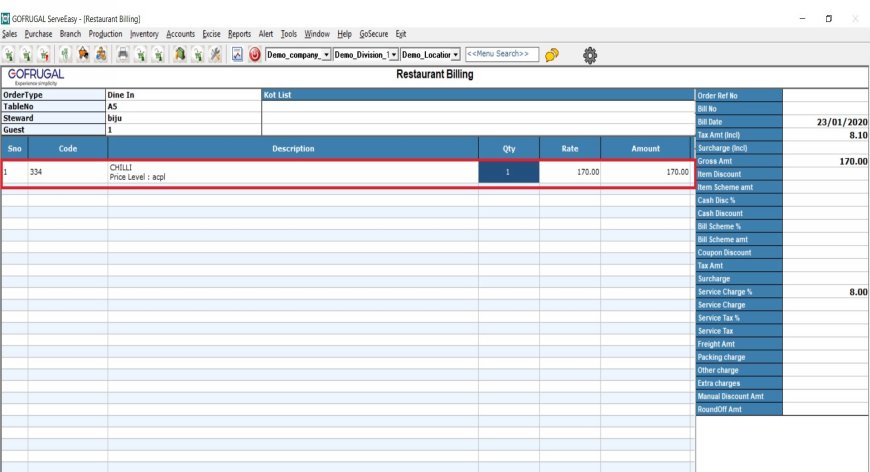Click the Steward value biju
Viewport: 870px width, 472px height.
tap(183, 118)
